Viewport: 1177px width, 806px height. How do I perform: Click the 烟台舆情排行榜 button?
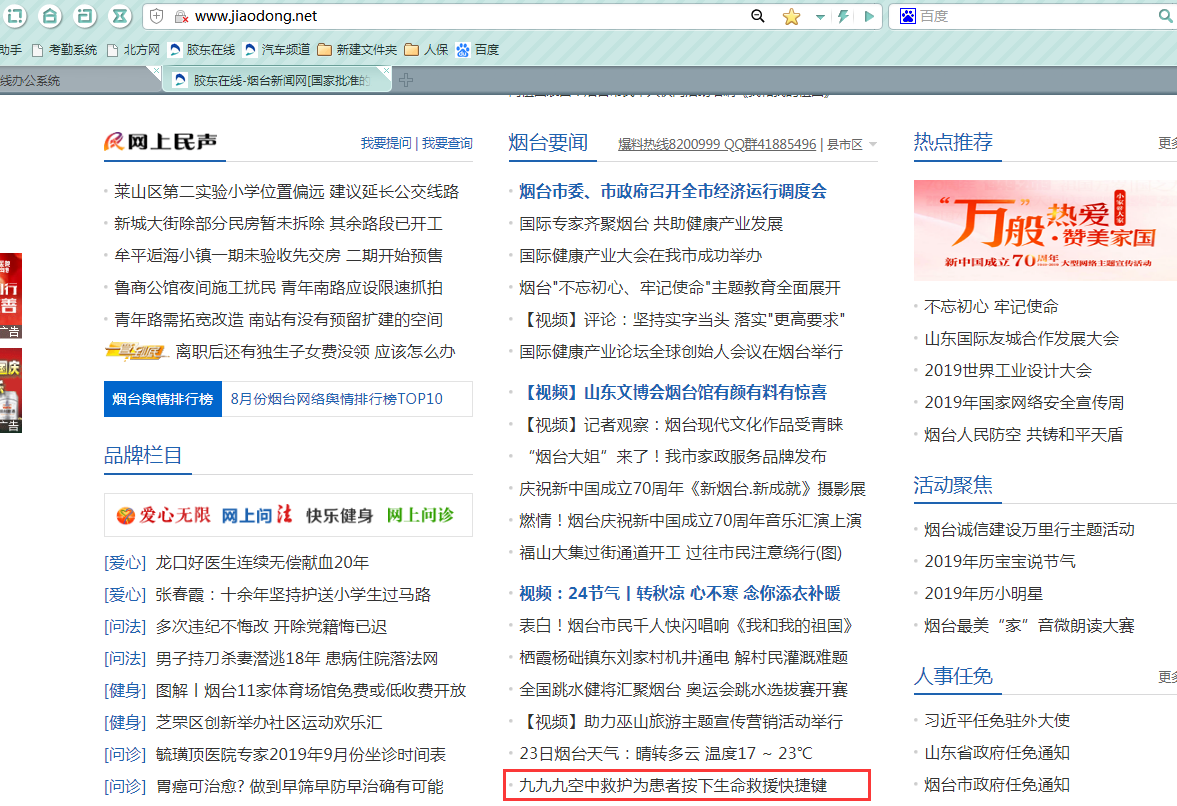pos(163,398)
